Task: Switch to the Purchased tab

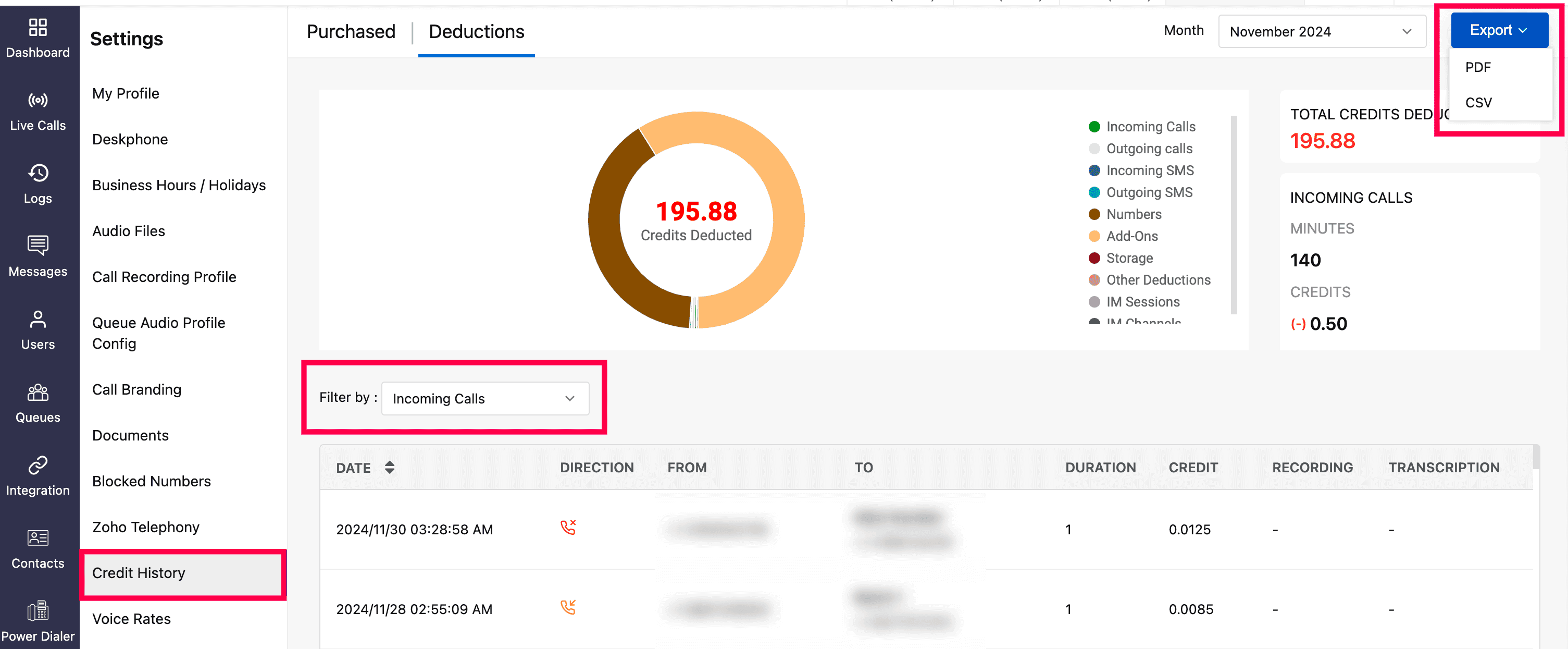Action: point(351,32)
